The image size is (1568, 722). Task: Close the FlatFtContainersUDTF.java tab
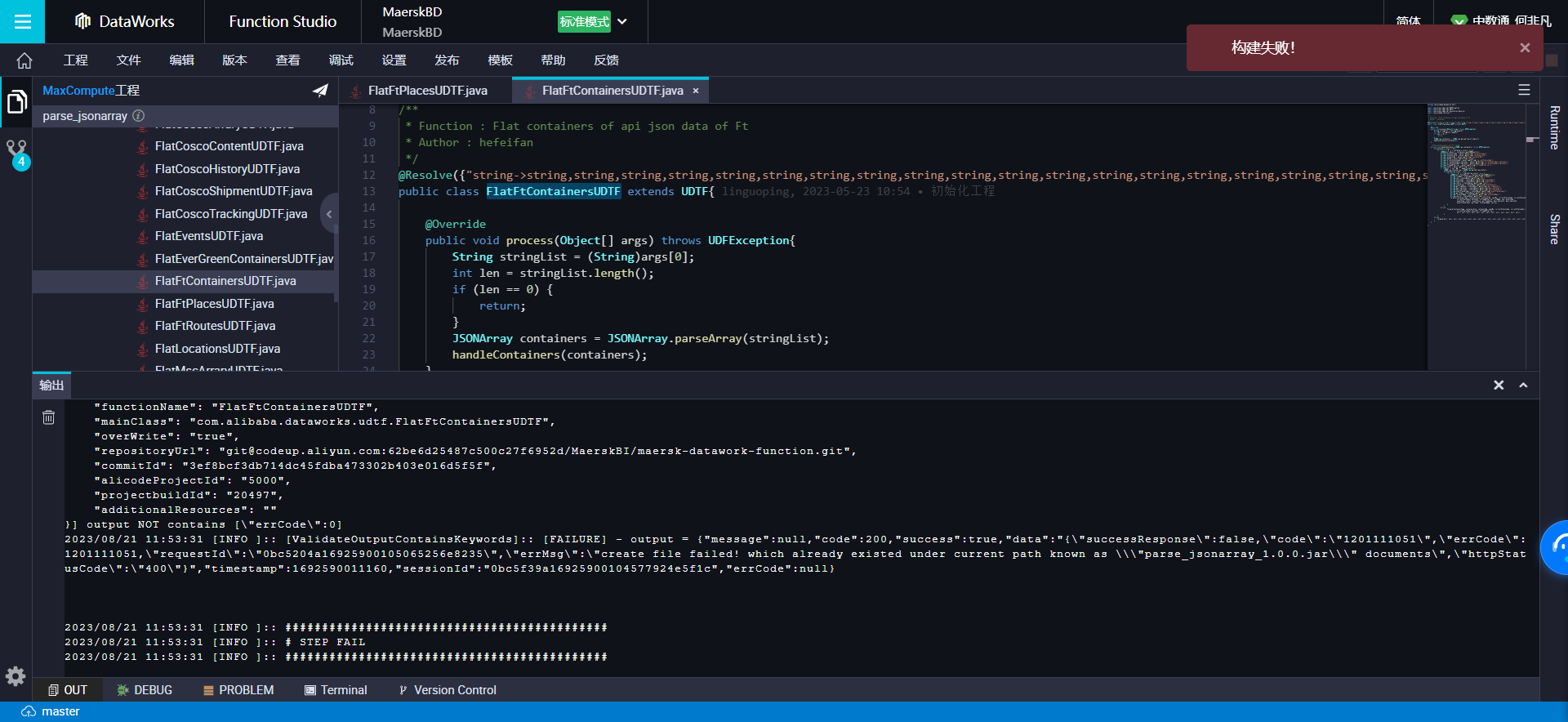[x=696, y=91]
